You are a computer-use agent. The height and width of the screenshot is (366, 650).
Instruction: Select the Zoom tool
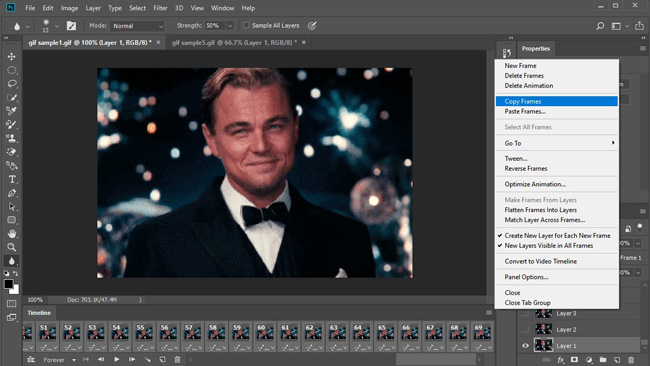[12, 247]
